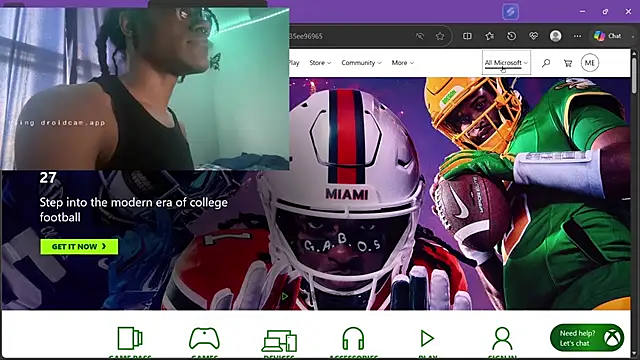The height and width of the screenshot is (360, 640).
Task: Open Edge settings and more ellipsis menu
Action: tap(577, 36)
